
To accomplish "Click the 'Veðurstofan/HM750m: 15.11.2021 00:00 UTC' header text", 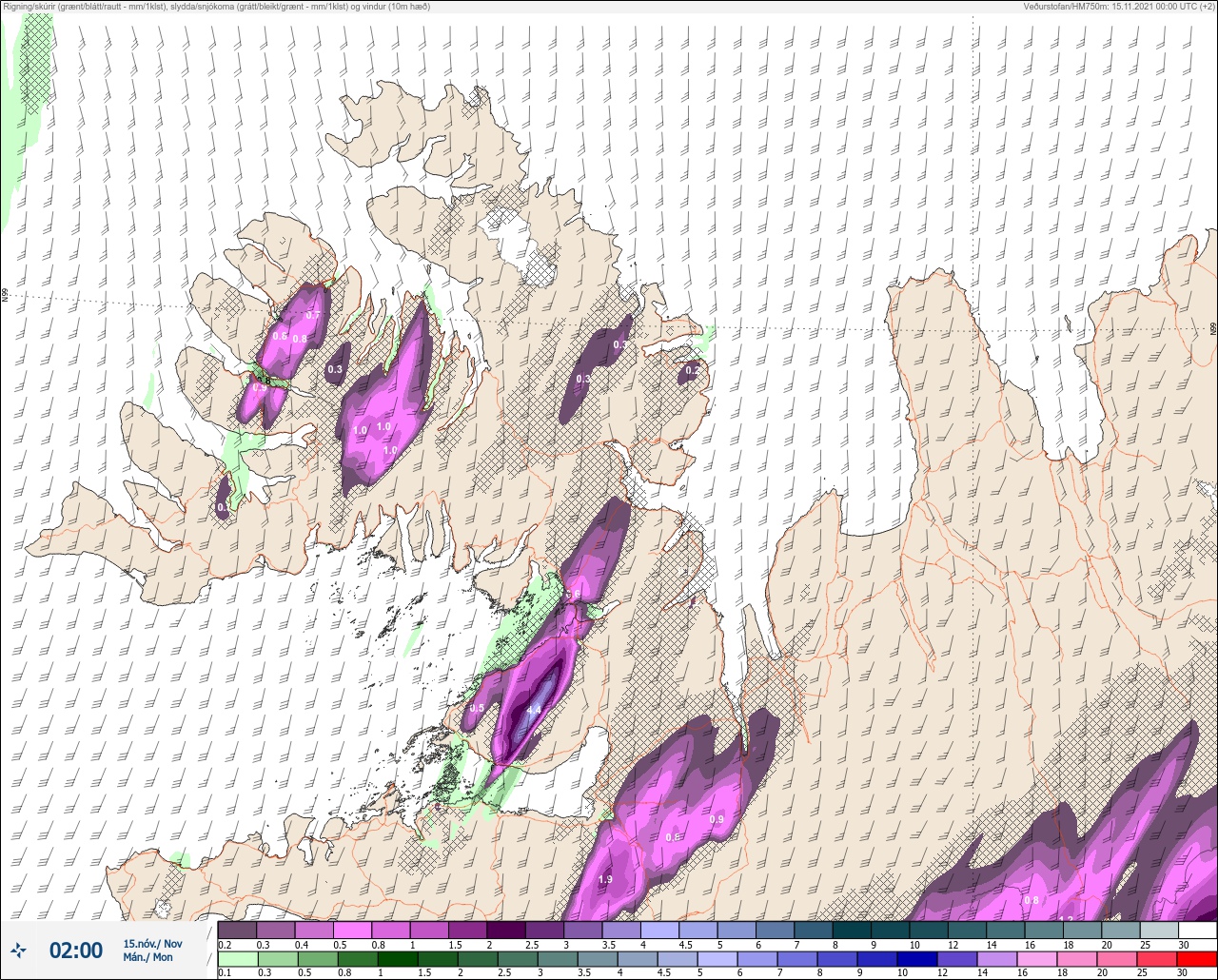I will pyautogui.click(x=1120, y=7).
